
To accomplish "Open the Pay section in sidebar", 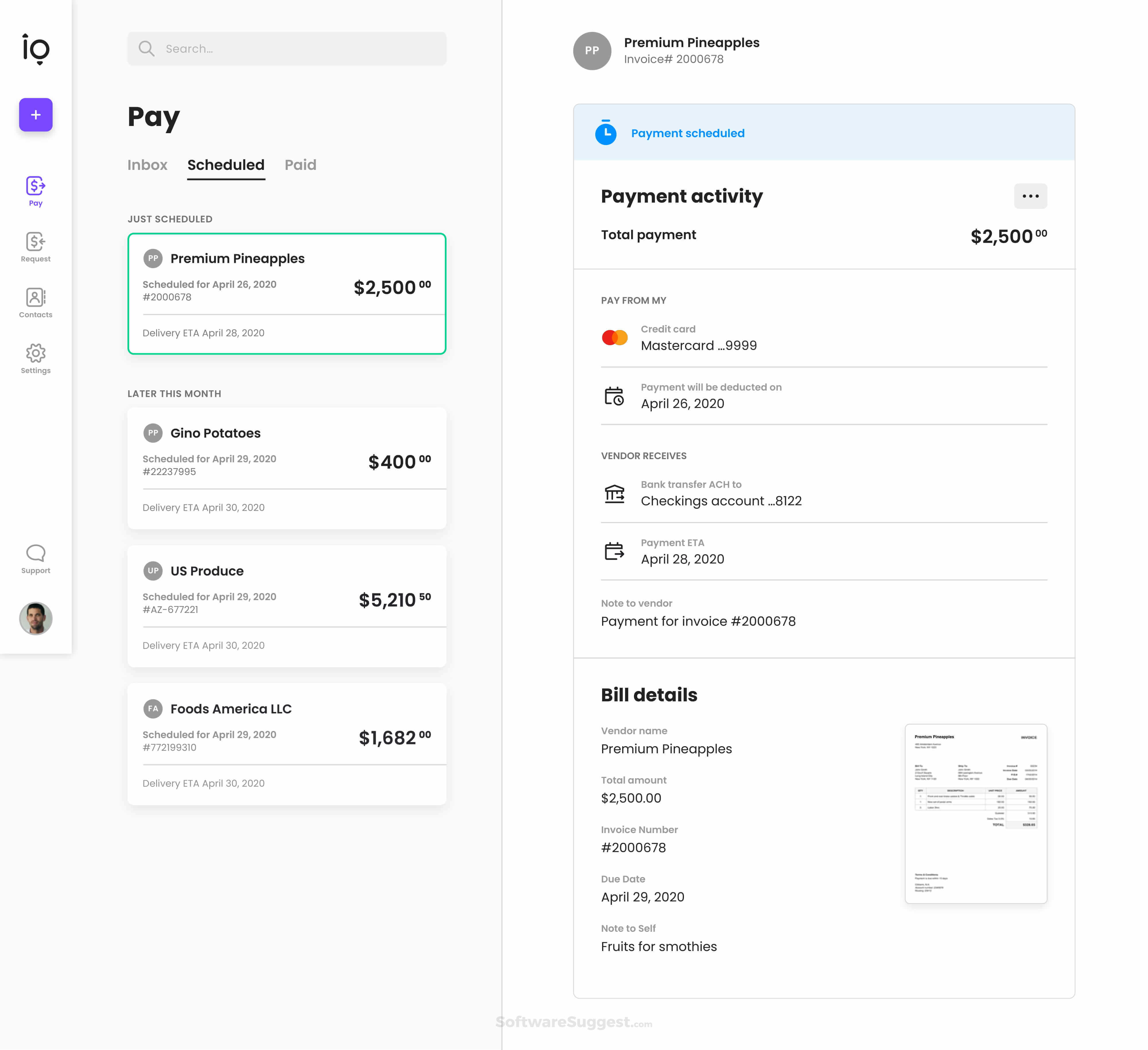I will tap(35, 191).
